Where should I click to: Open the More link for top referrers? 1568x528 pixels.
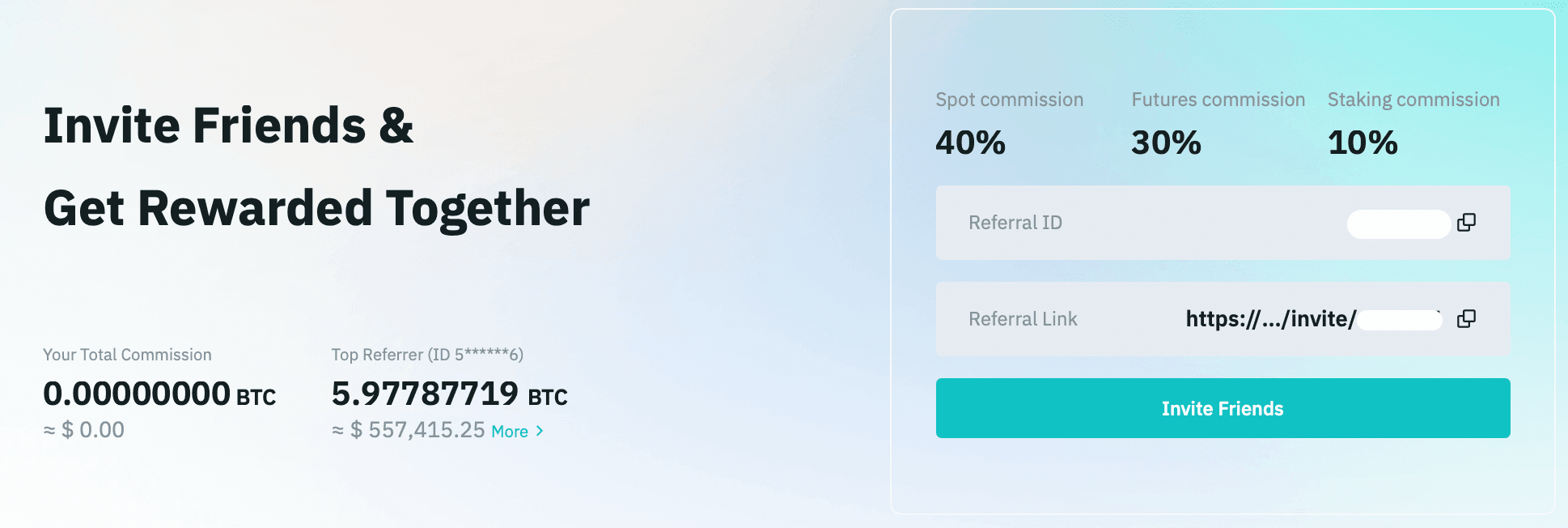pos(510,432)
